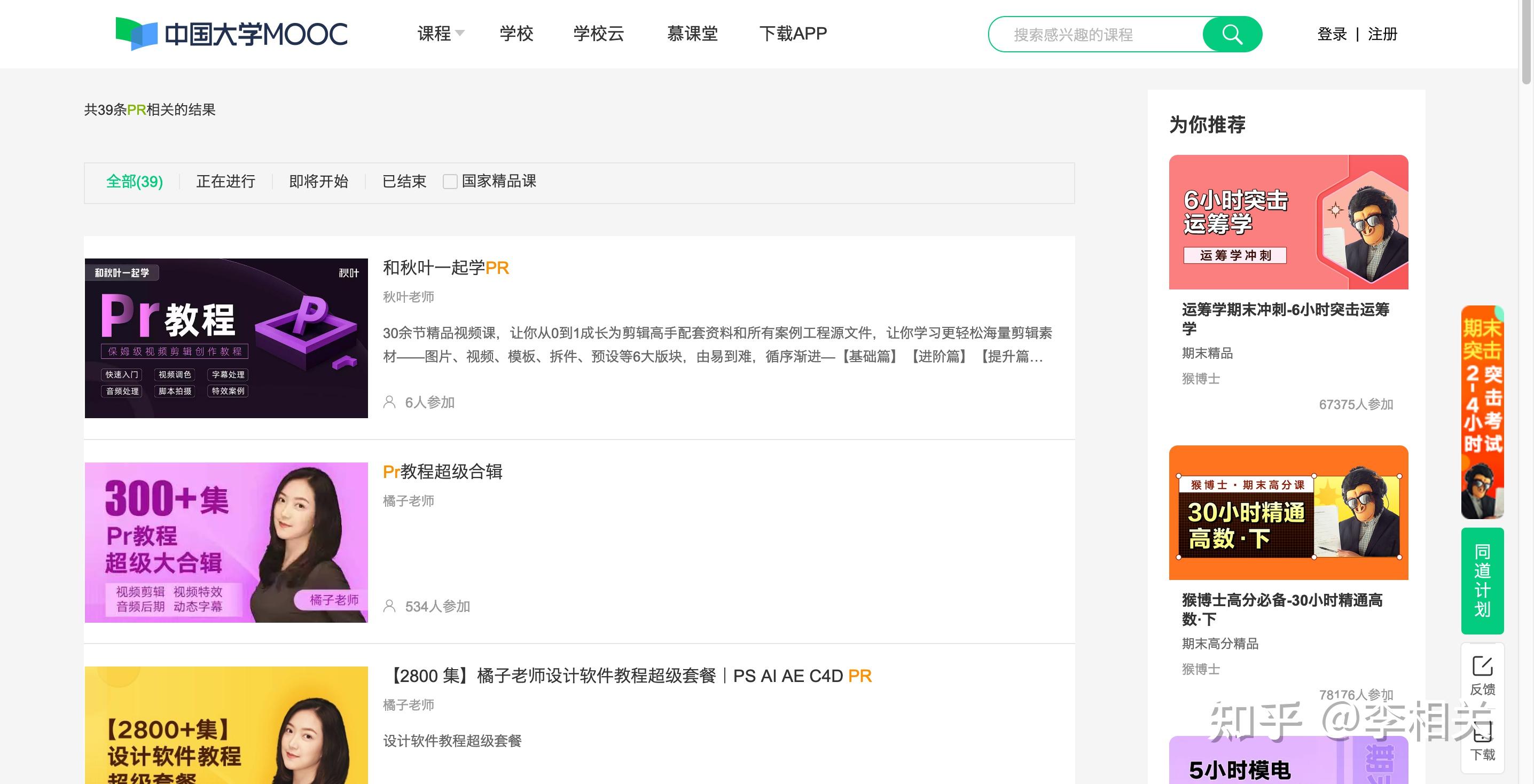
Task: Expand the 课程 dropdown arrow
Action: point(459,33)
